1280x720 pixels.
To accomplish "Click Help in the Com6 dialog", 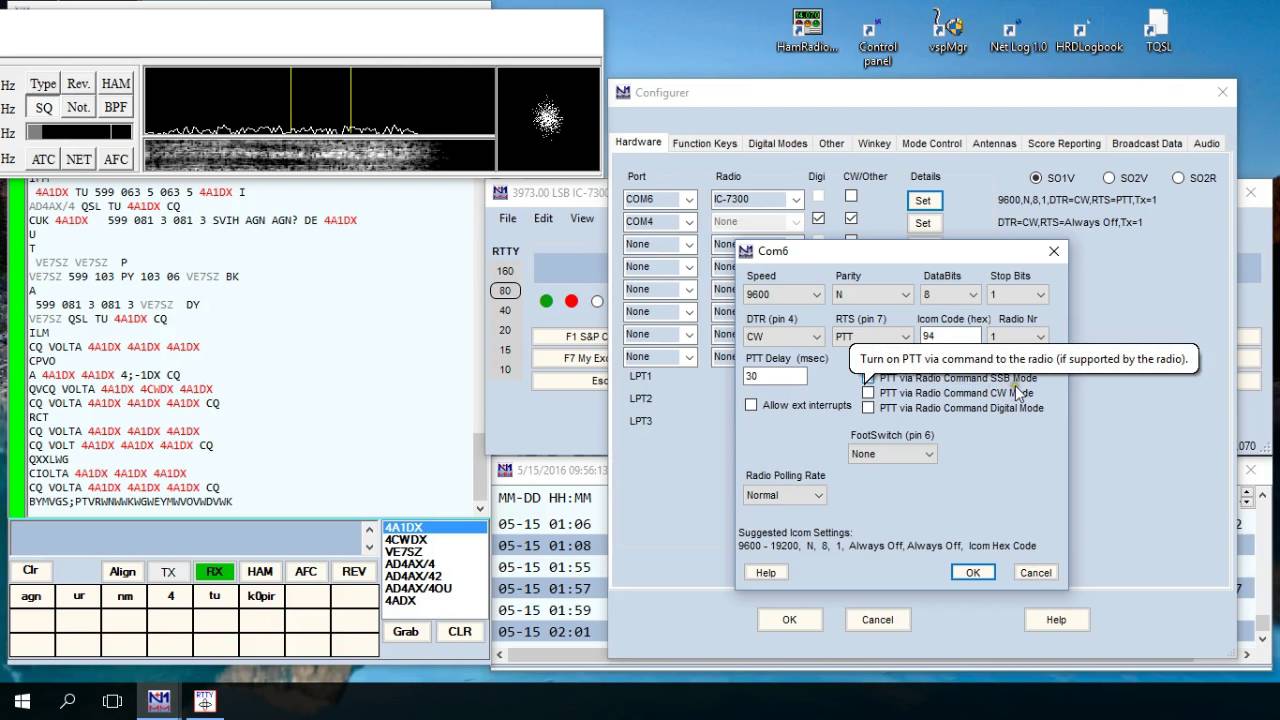I will click(x=766, y=573).
